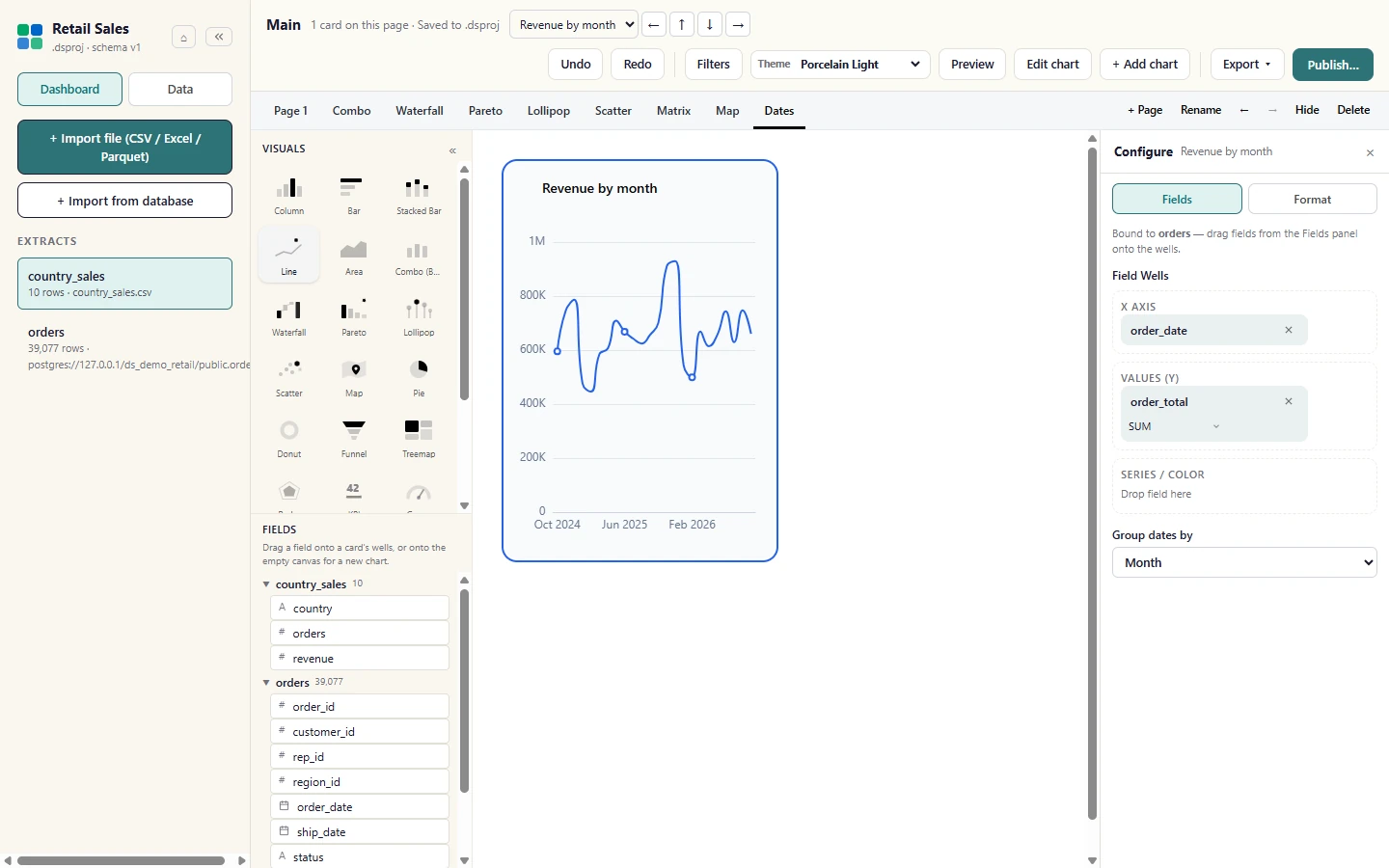Open Group dates by Month dropdown
The height and width of the screenshot is (868, 1389).
click(x=1244, y=562)
